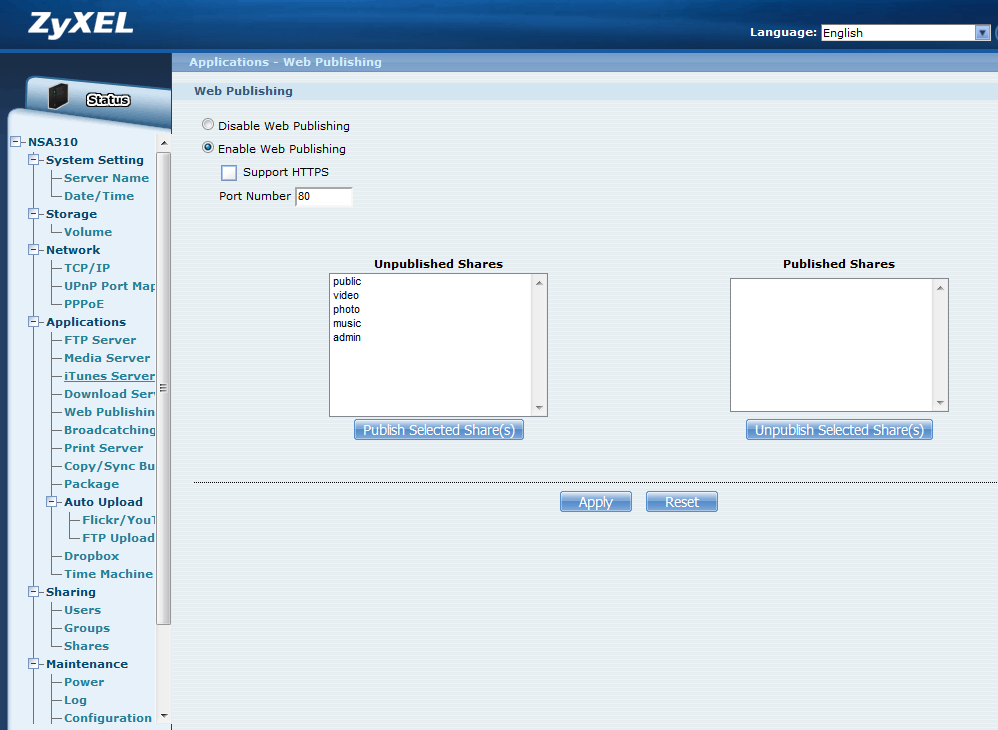Click Publish Selected Share(s) button
This screenshot has height=730, width=998.
(x=439, y=430)
